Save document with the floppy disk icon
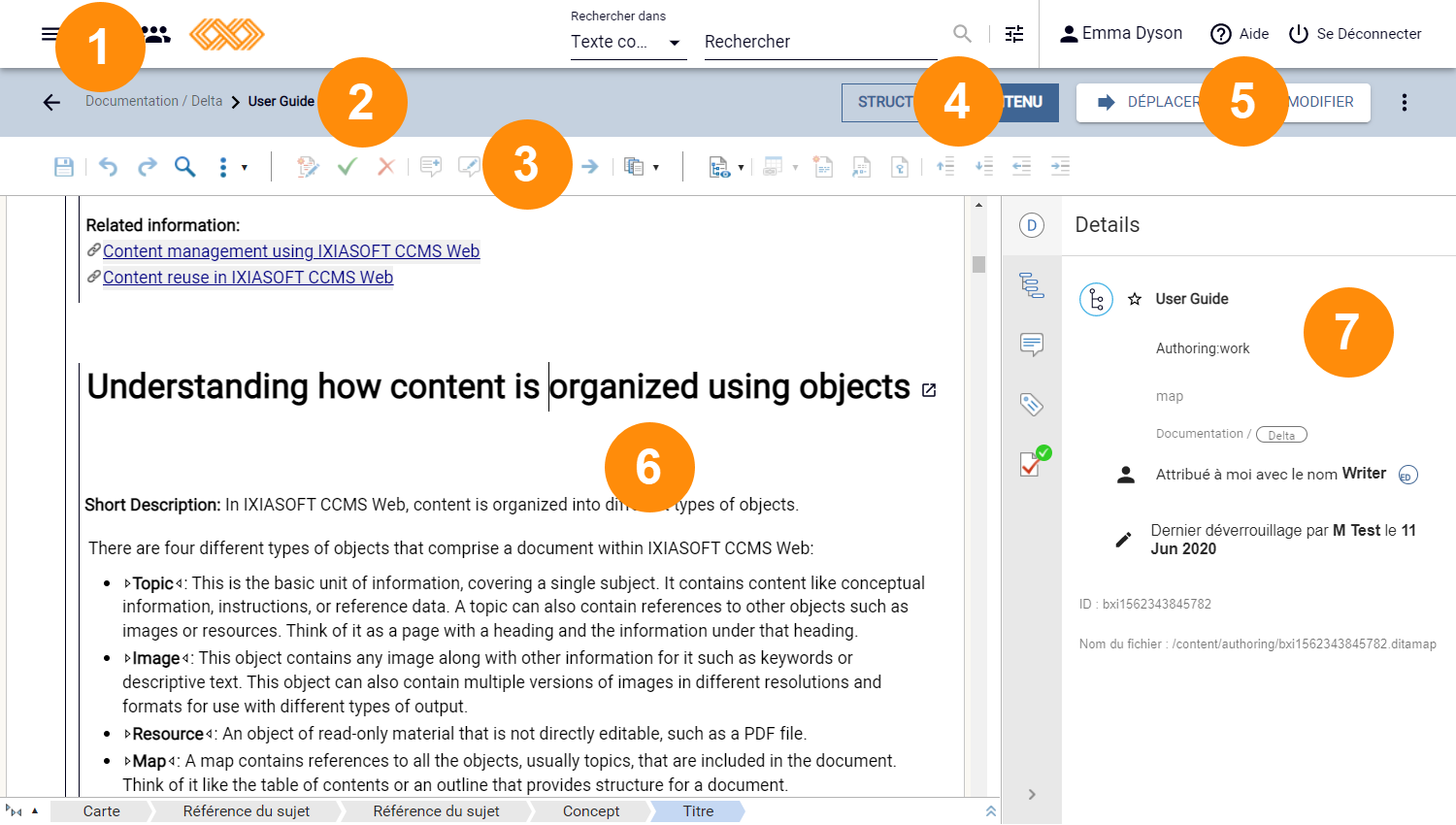 [x=64, y=167]
